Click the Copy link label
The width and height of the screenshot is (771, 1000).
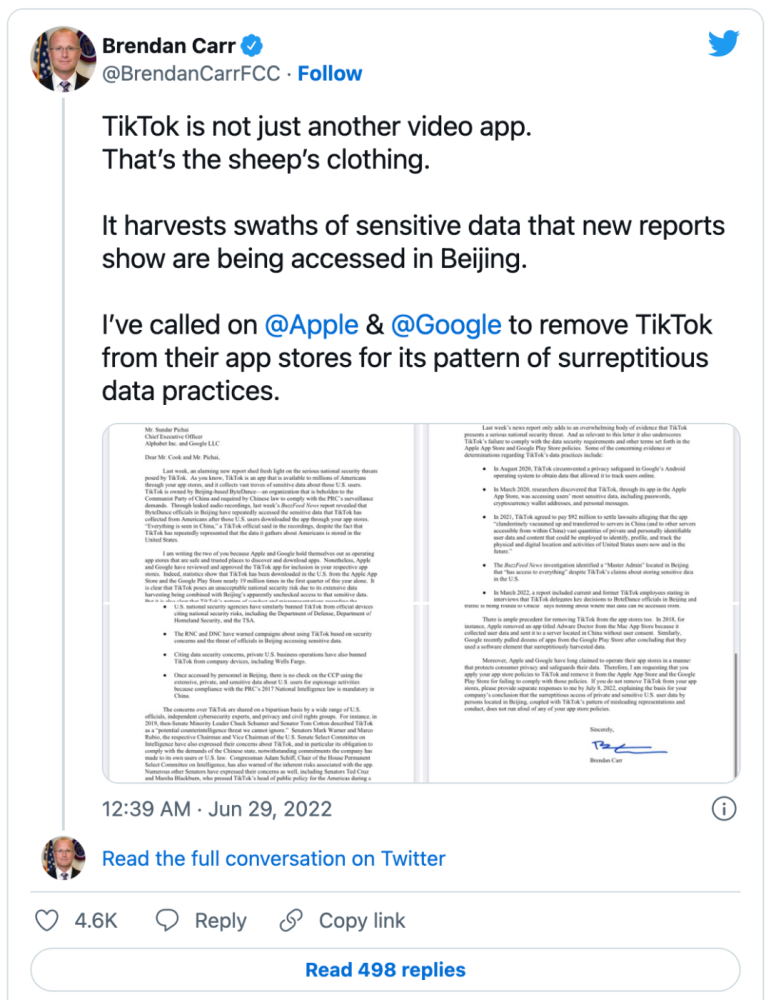pyautogui.click(x=362, y=920)
